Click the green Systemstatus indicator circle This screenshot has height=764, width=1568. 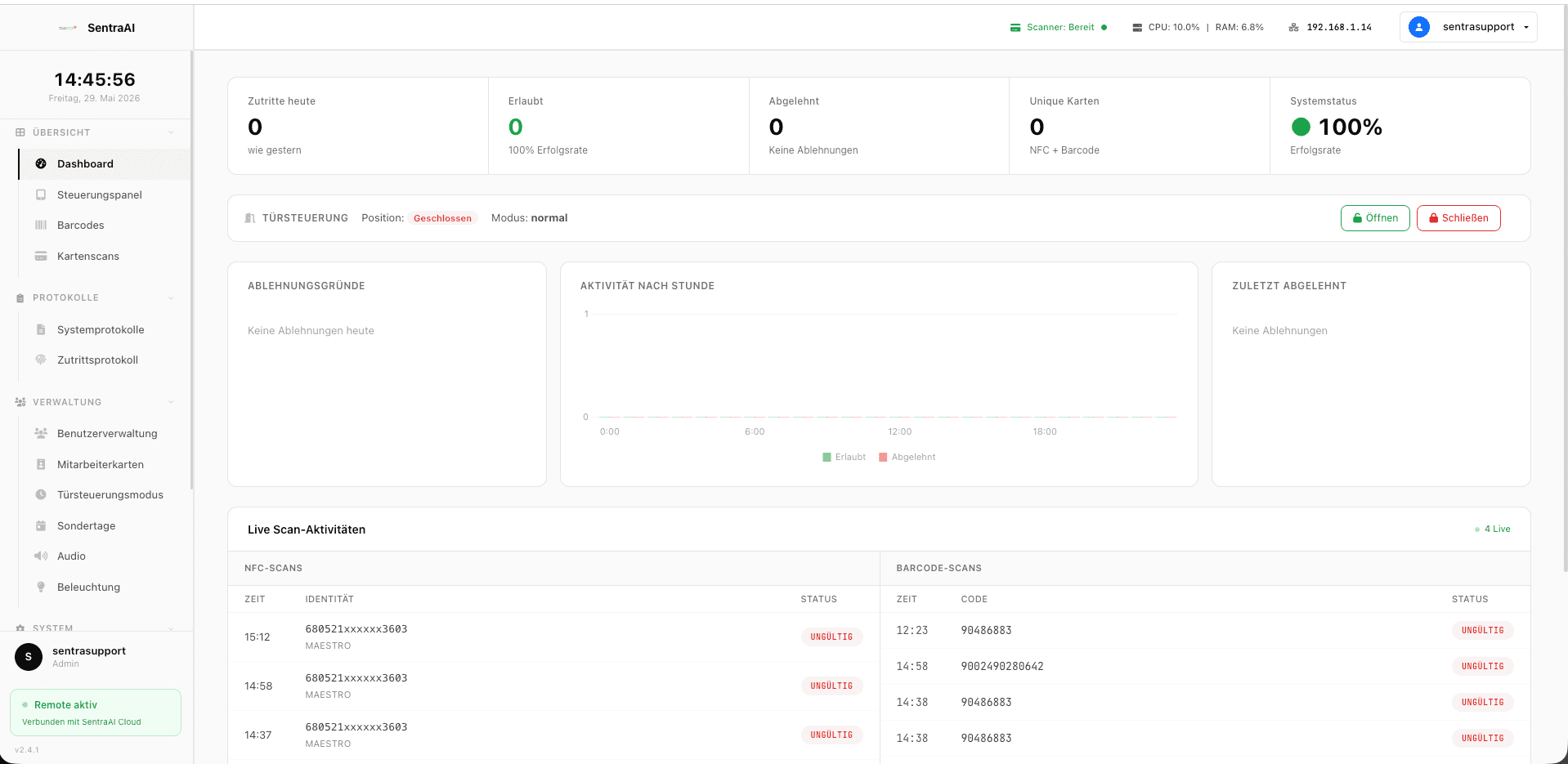[x=1301, y=127]
